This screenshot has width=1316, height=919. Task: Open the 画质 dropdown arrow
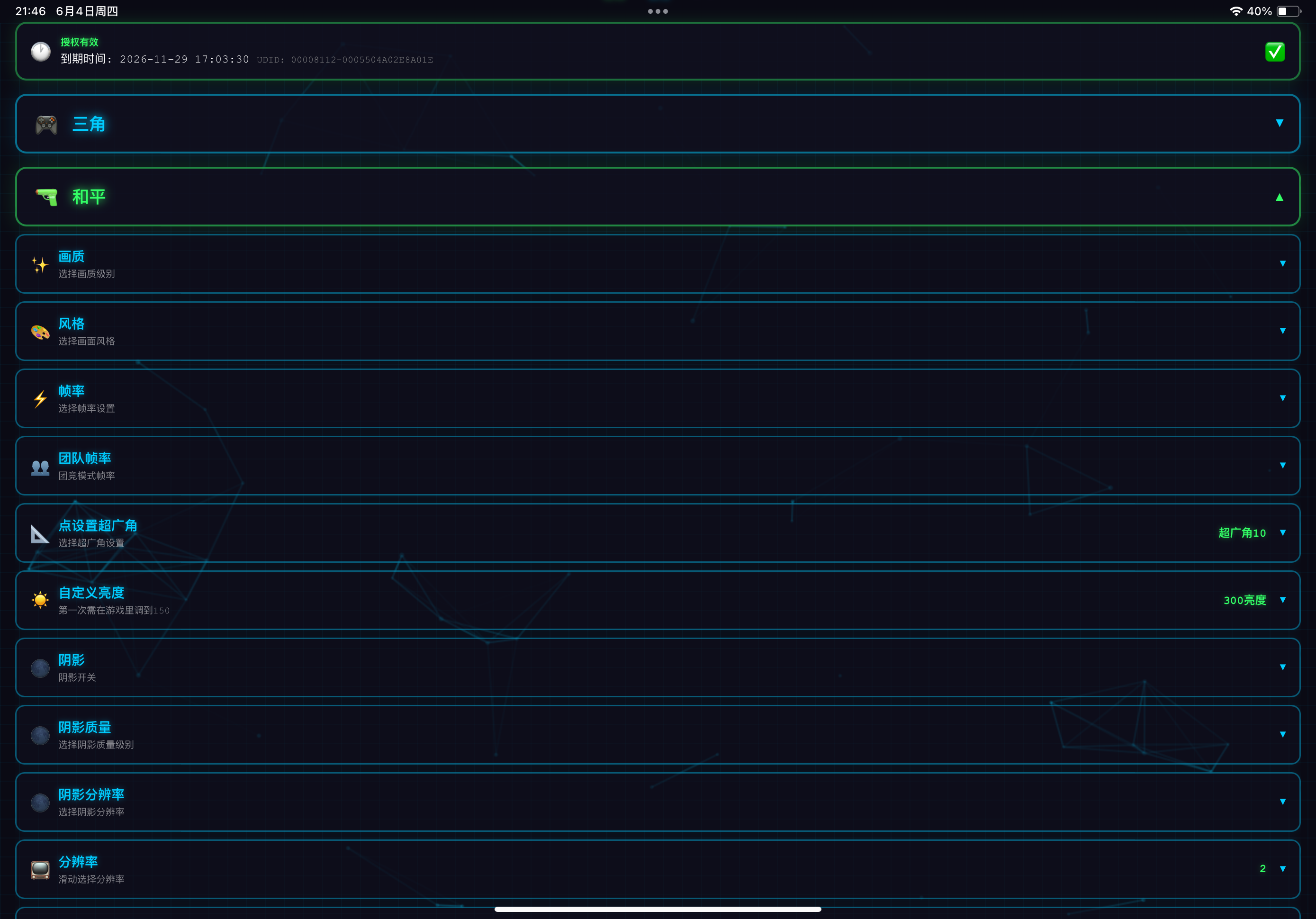pyautogui.click(x=1283, y=264)
